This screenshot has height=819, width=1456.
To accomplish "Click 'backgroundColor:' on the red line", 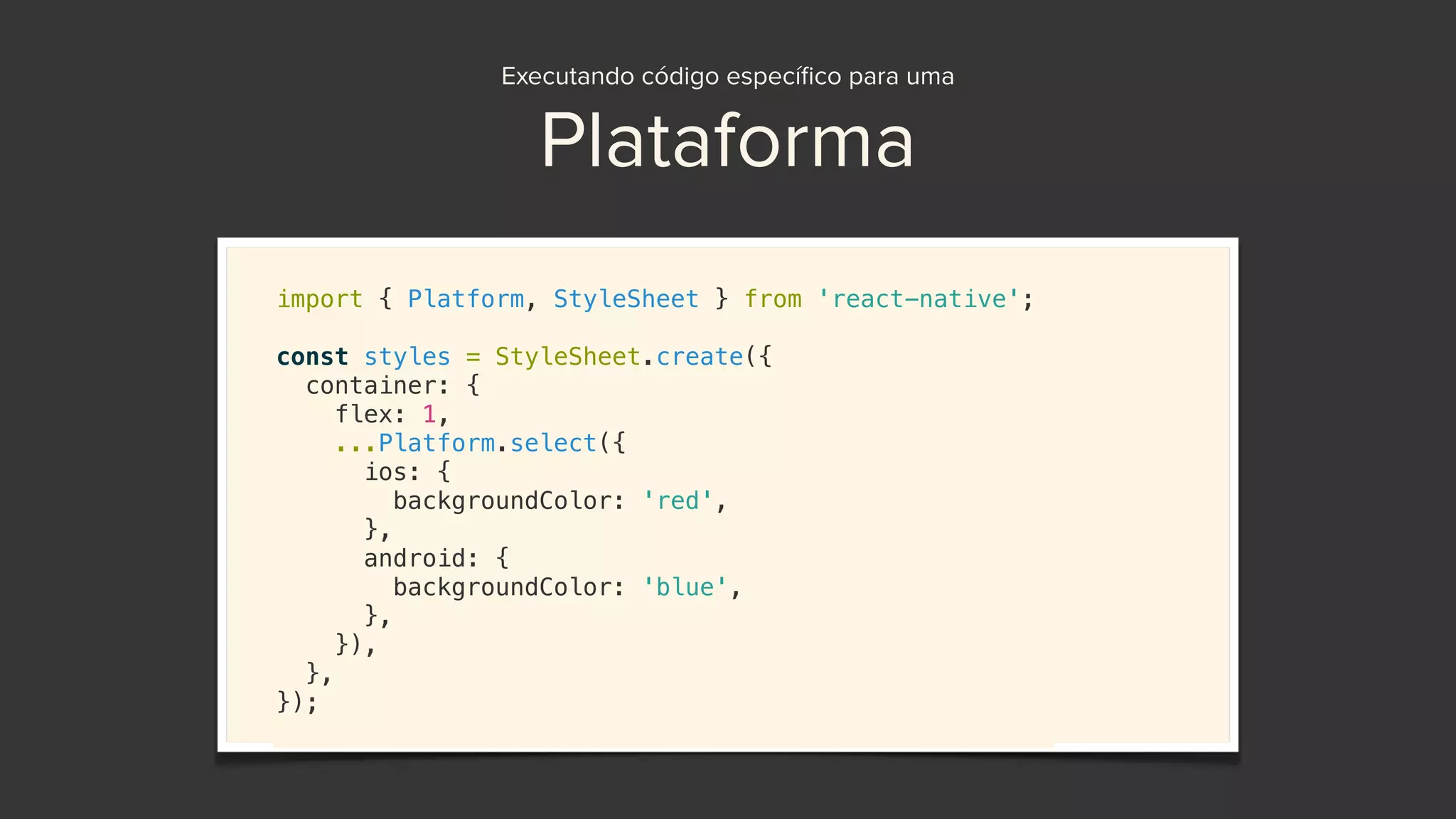I will click(x=509, y=501).
